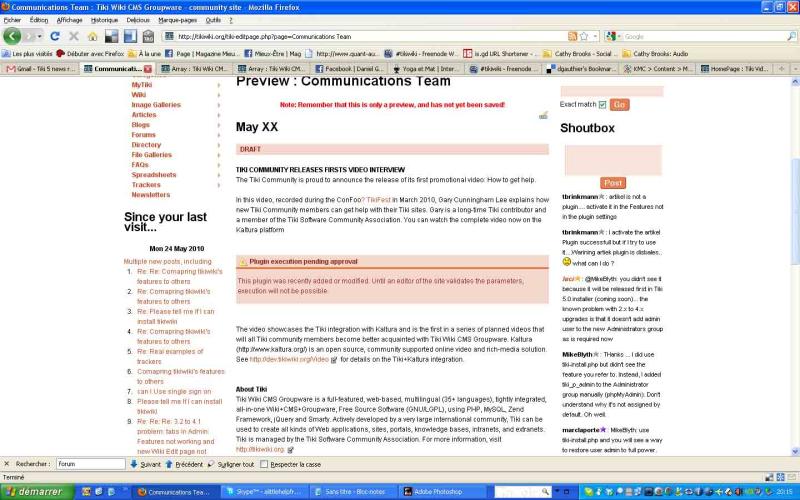Screen dimensions: 800x500
Task: Expand the Image Galleries menu arrow
Action: point(219,105)
